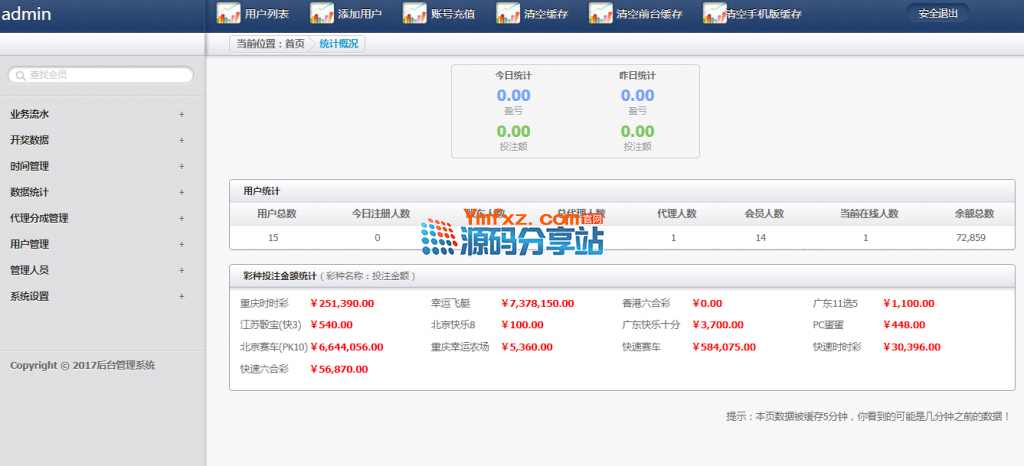Click the 添加用户 toolbar icon

coord(322,13)
